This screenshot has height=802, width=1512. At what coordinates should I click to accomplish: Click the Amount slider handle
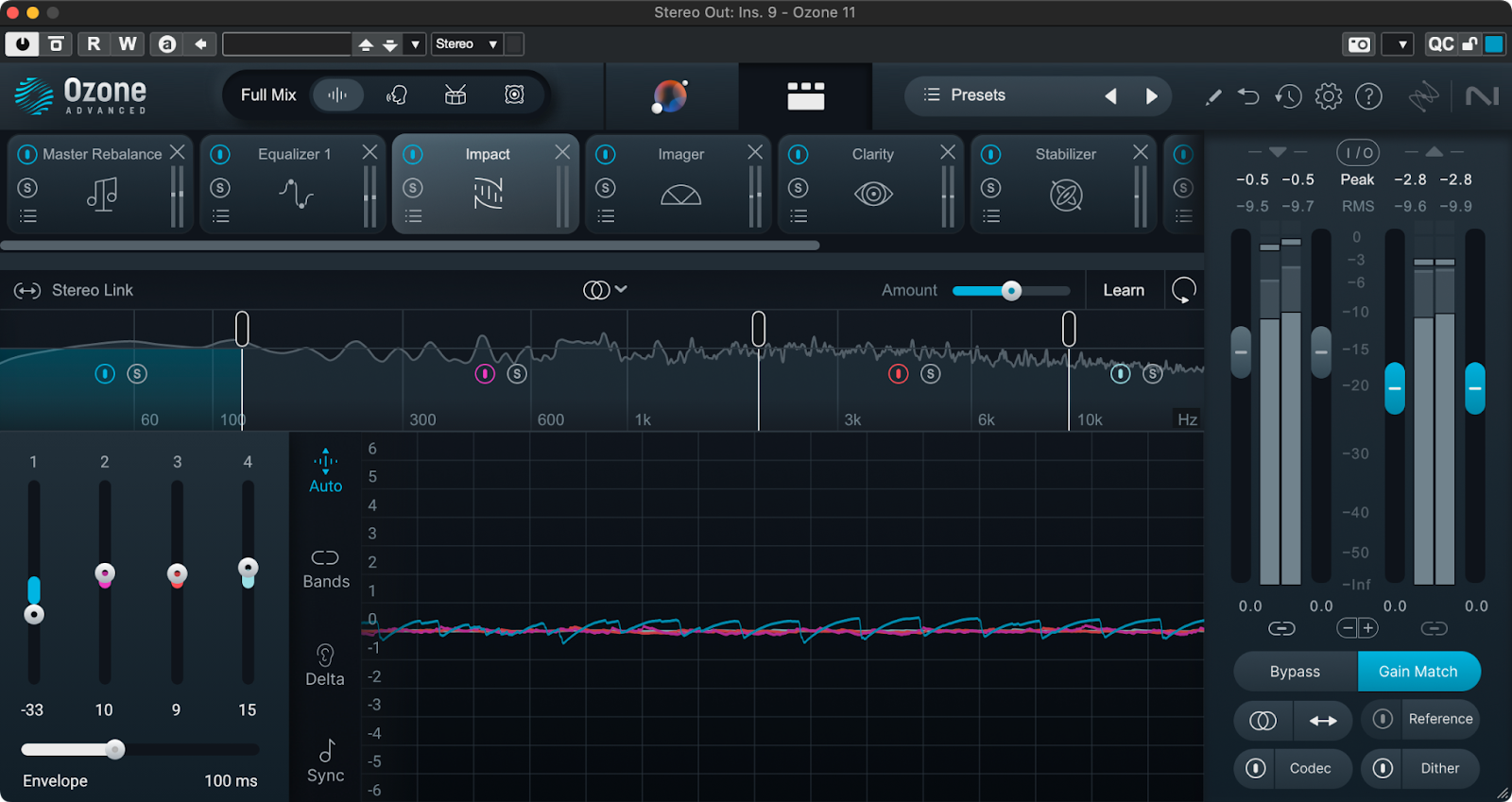coord(1011,291)
